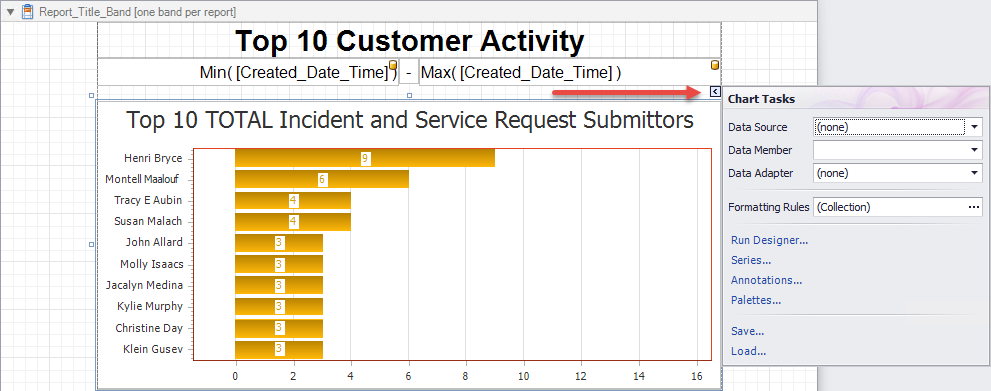The height and width of the screenshot is (391, 991).
Task: Click the Kylie Murphy axis label
Action: pyautogui.click(x=150, y=306)
